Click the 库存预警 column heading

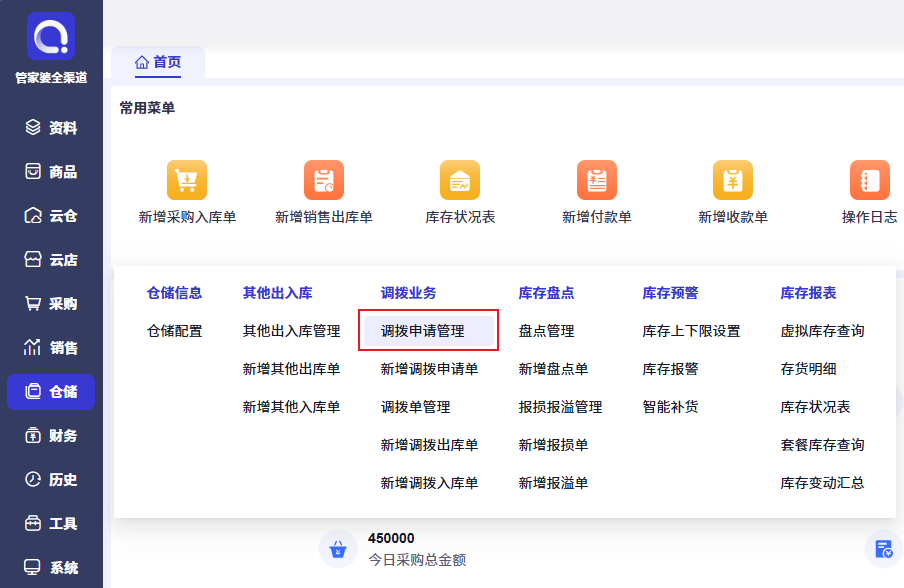click(670, 293)
